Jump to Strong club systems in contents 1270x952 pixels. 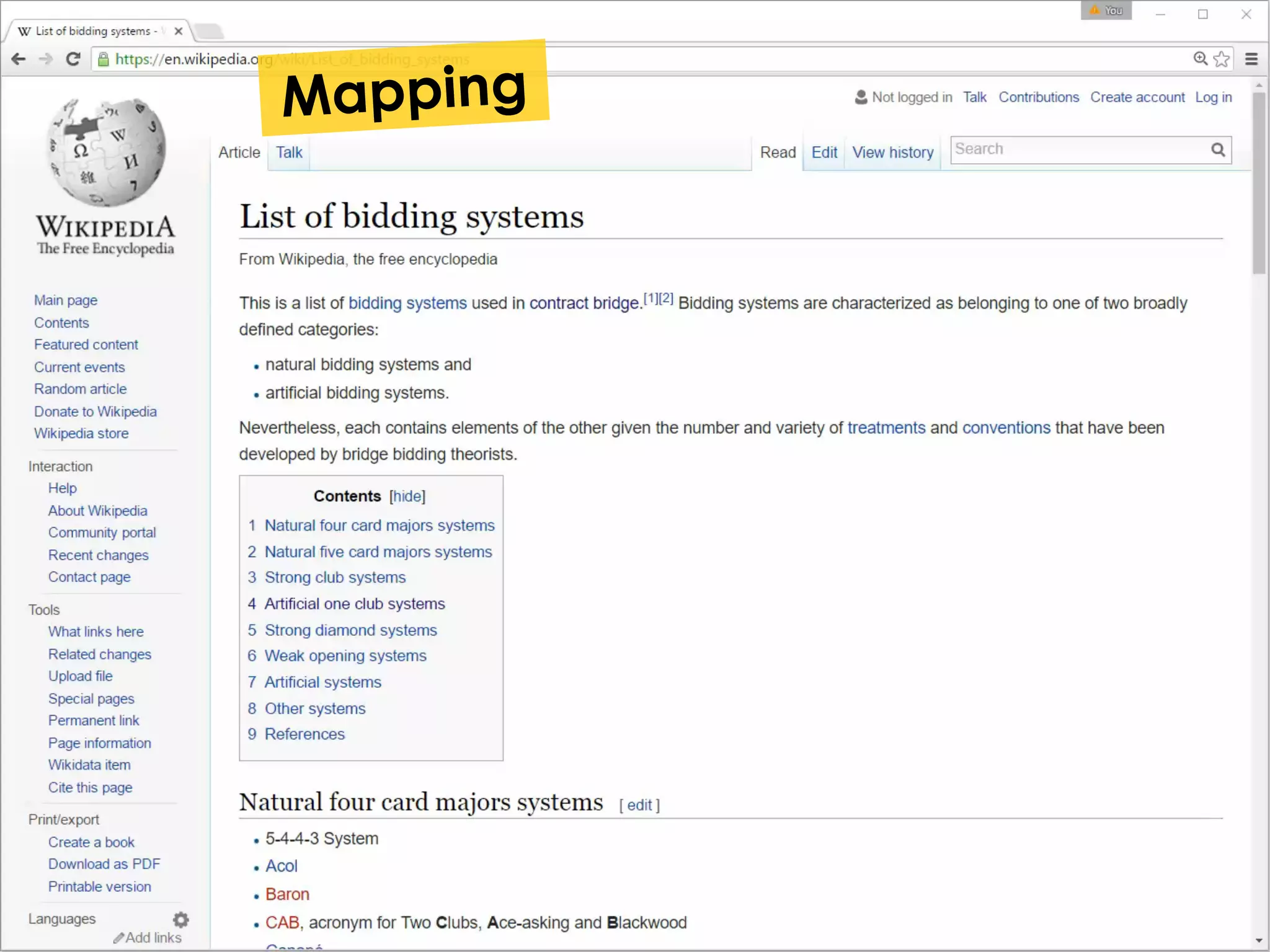coord(335,578)
